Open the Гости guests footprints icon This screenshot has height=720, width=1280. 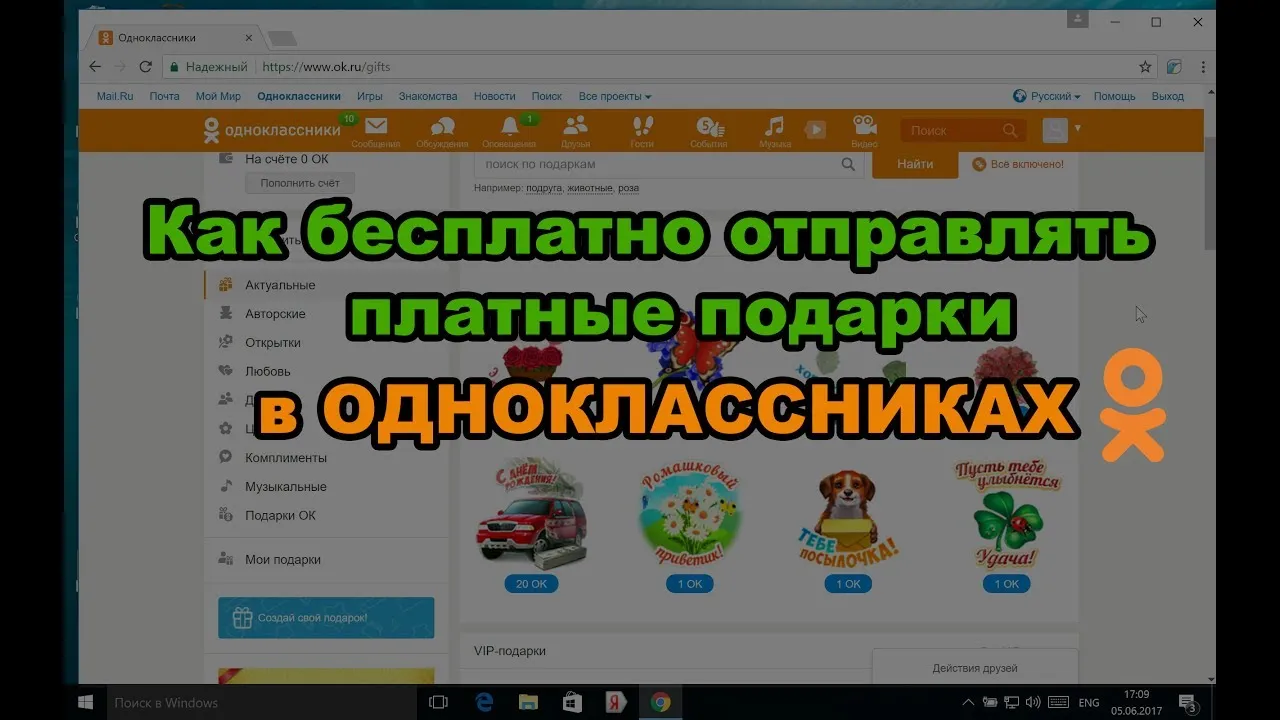[x=642, y=130]
